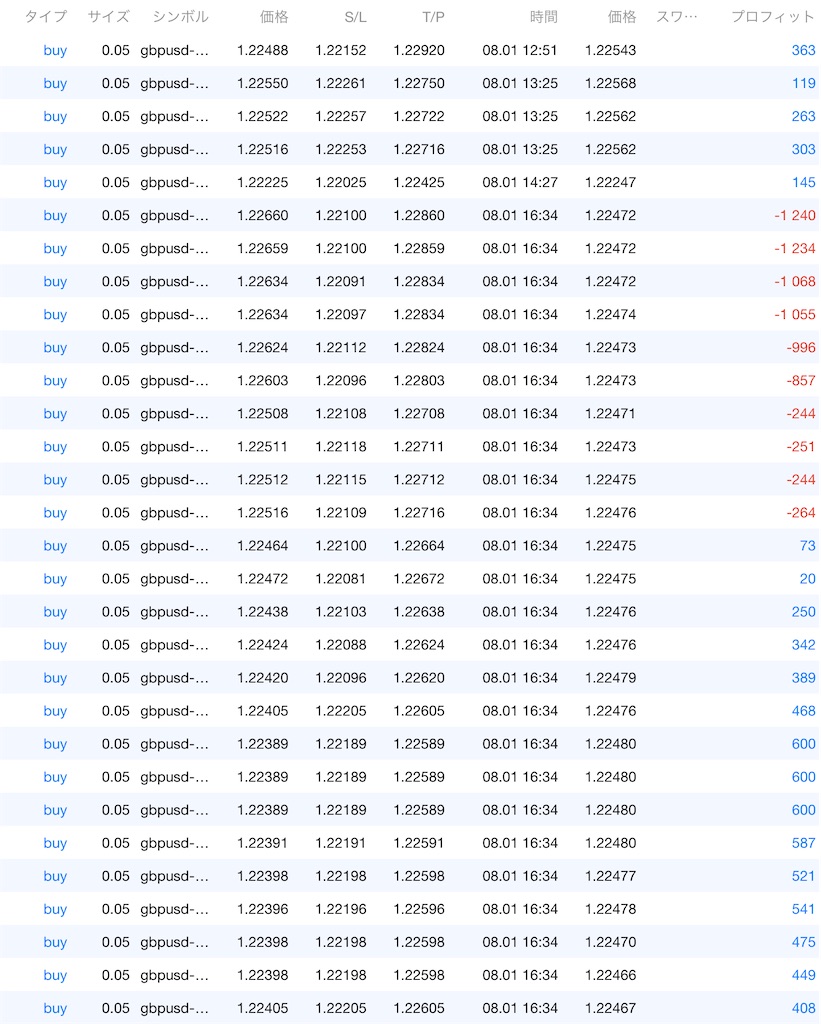Sort by the プロフィット column header
This screenshot has width=821, height=1024.
tap(773, 17)
